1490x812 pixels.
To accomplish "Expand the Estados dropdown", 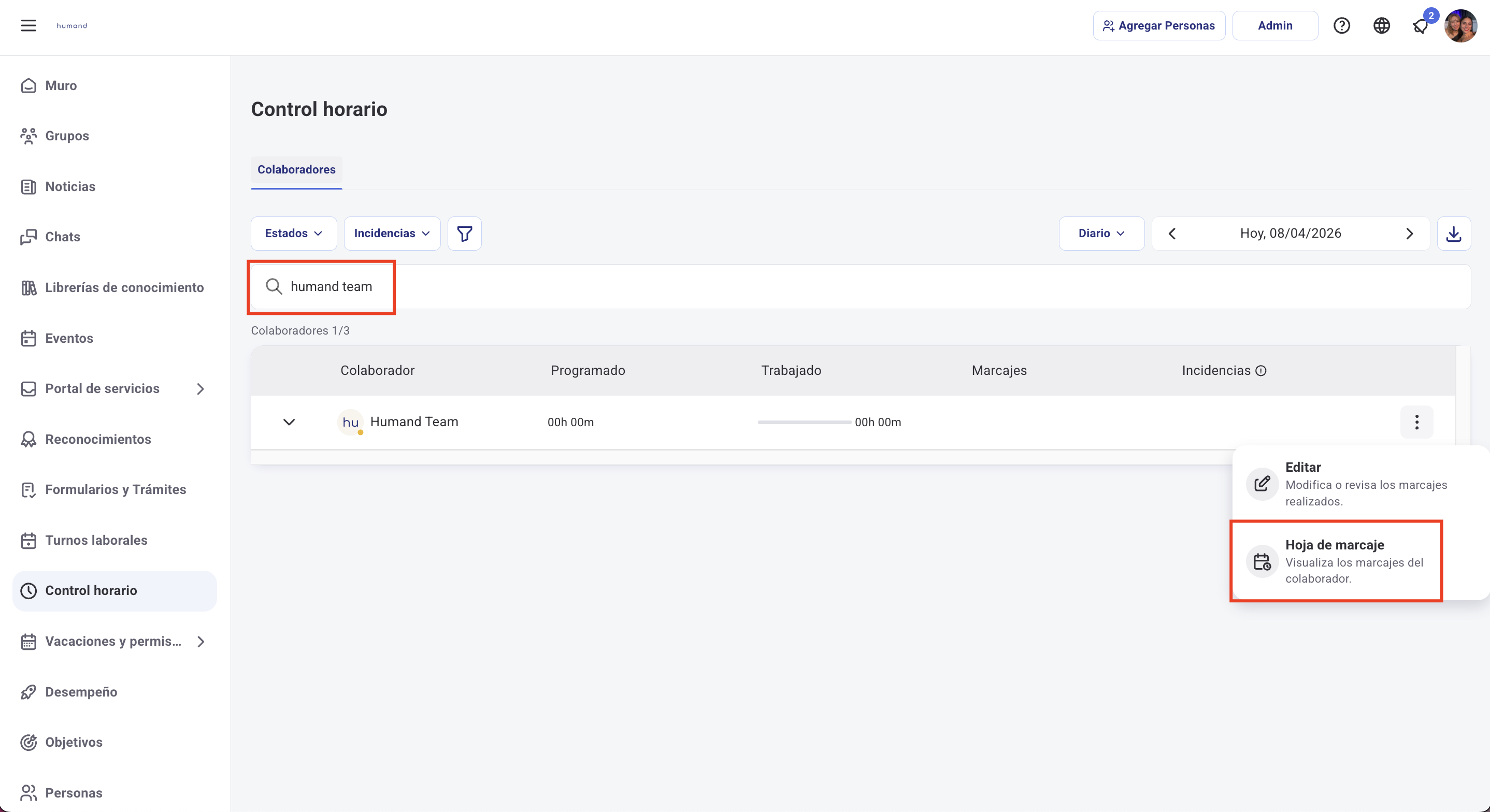I will tap(293, 233).
